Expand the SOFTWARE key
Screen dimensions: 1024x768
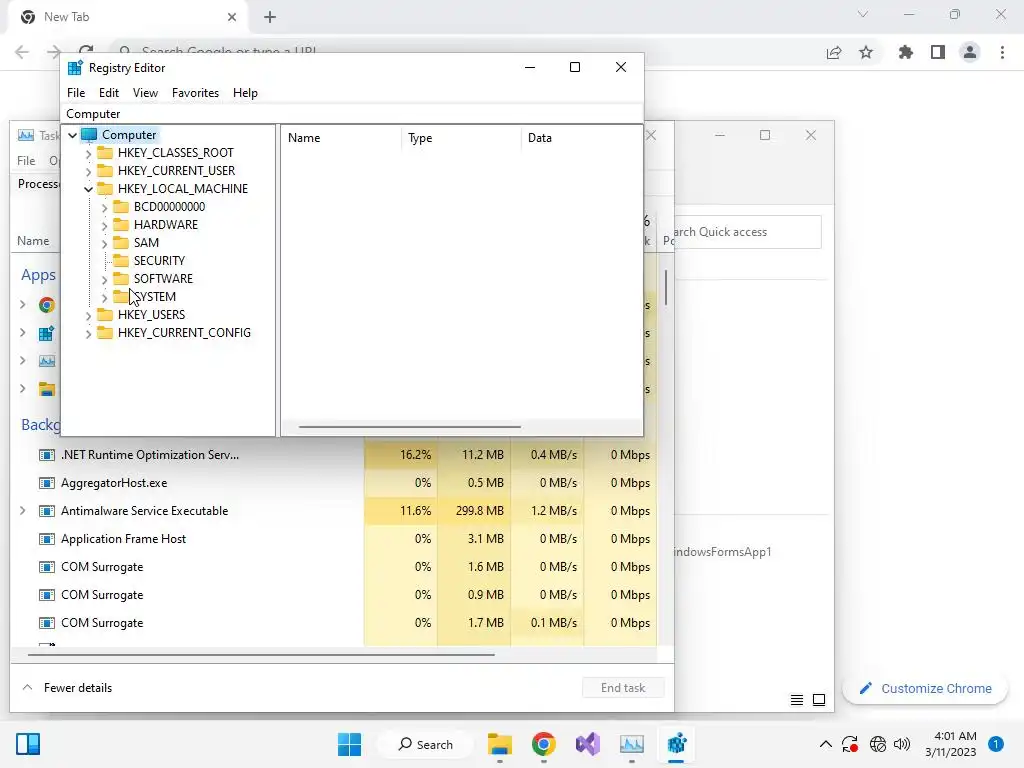104,279
